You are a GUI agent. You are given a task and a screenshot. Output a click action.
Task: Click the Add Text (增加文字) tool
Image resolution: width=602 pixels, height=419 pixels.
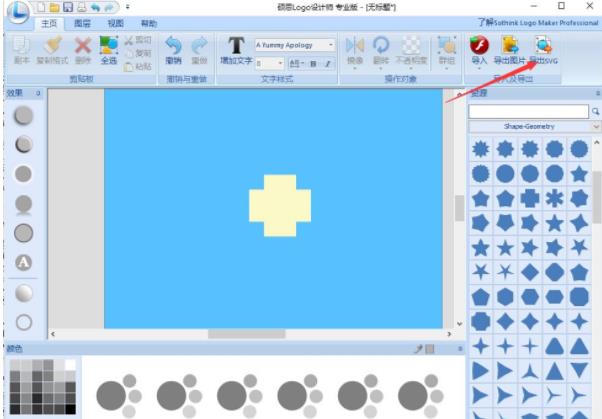tap(236, 46)
